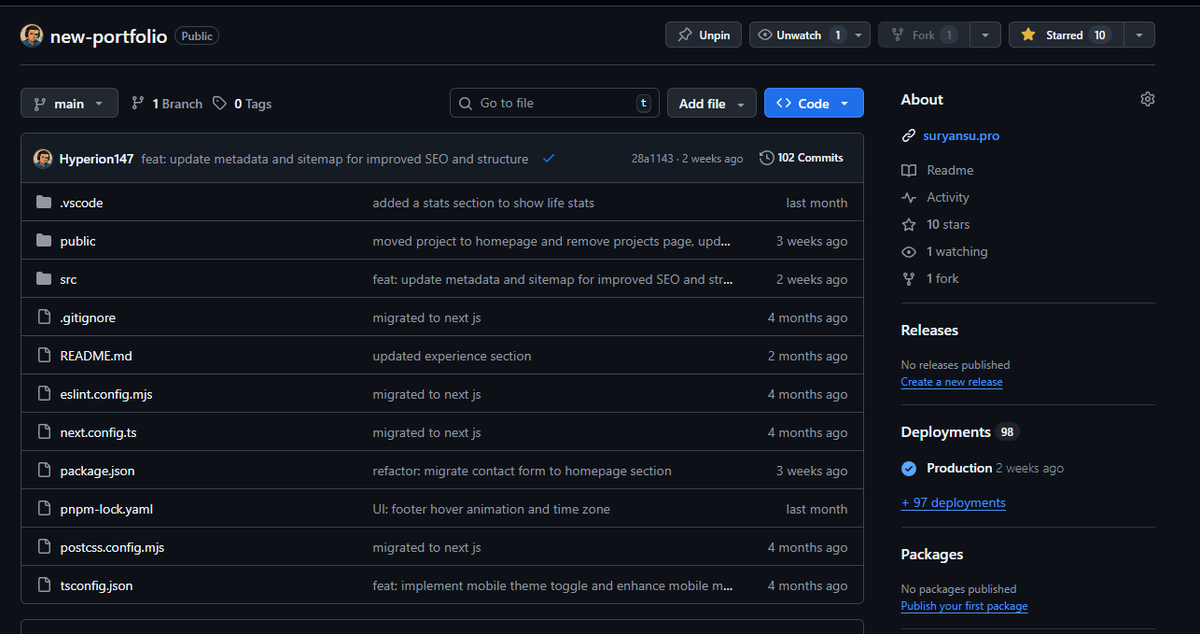Click the Deployments heading
The width and height of the screenshot is (1200, 634).
[945, 432]
